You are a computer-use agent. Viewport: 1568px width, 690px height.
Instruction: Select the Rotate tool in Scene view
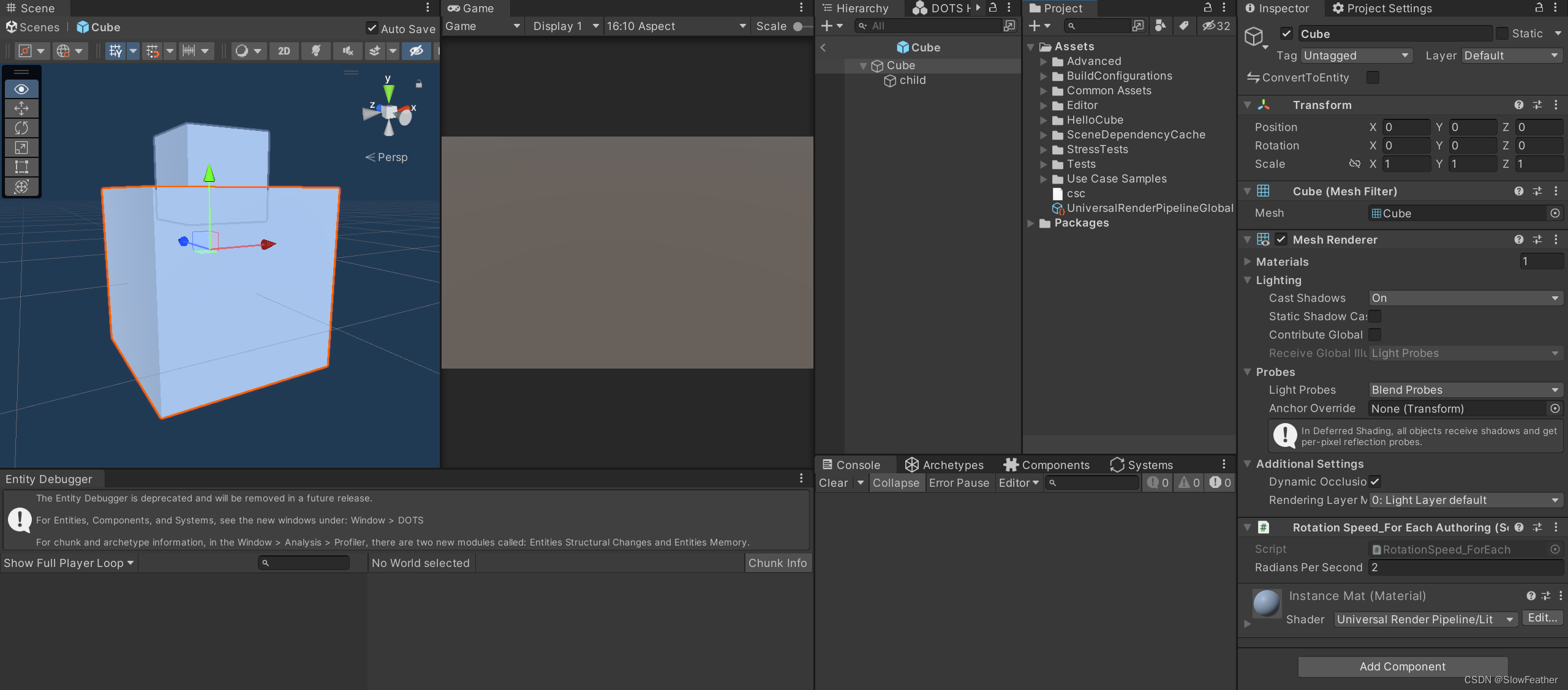pyautogui.click(x=21, y=128)
